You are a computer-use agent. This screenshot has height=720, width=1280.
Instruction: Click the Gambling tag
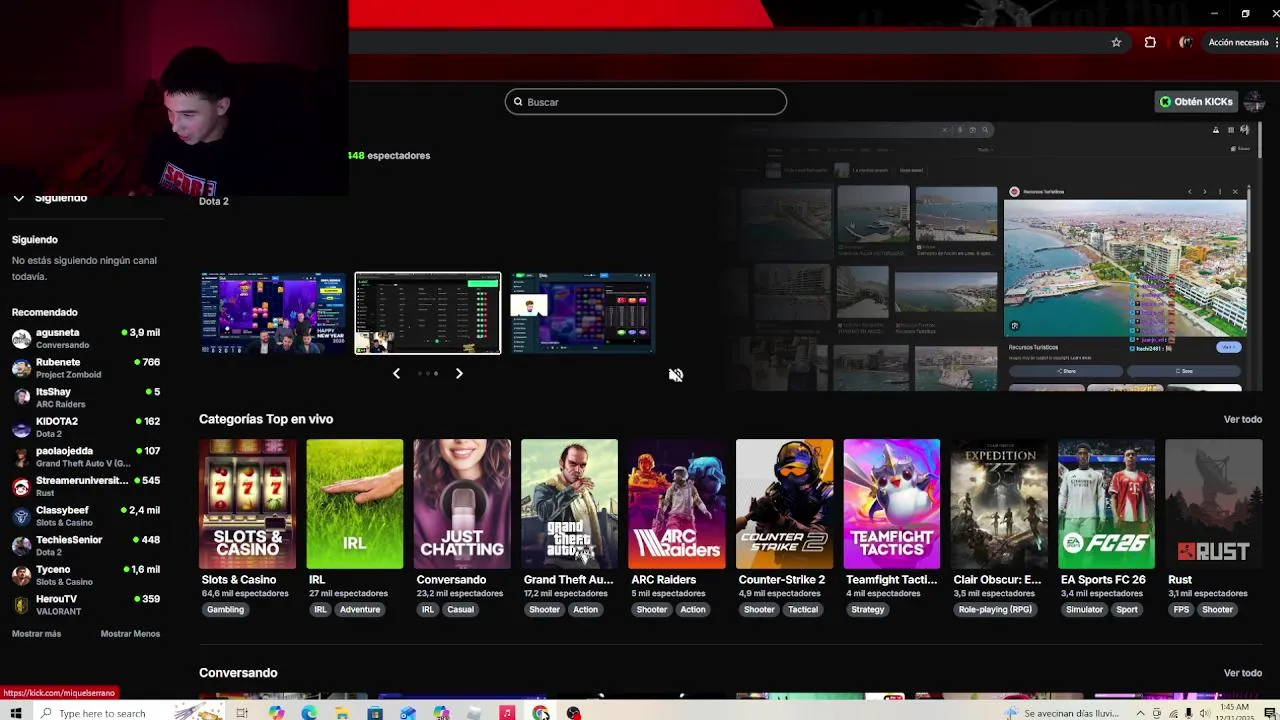pyautogui.click(x=225, y=610)
